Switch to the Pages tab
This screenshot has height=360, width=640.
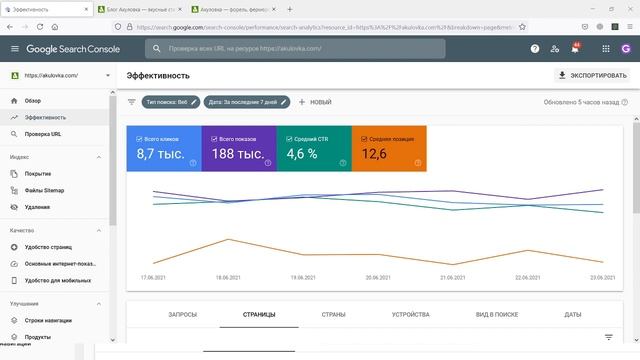[x=259, y=315]
